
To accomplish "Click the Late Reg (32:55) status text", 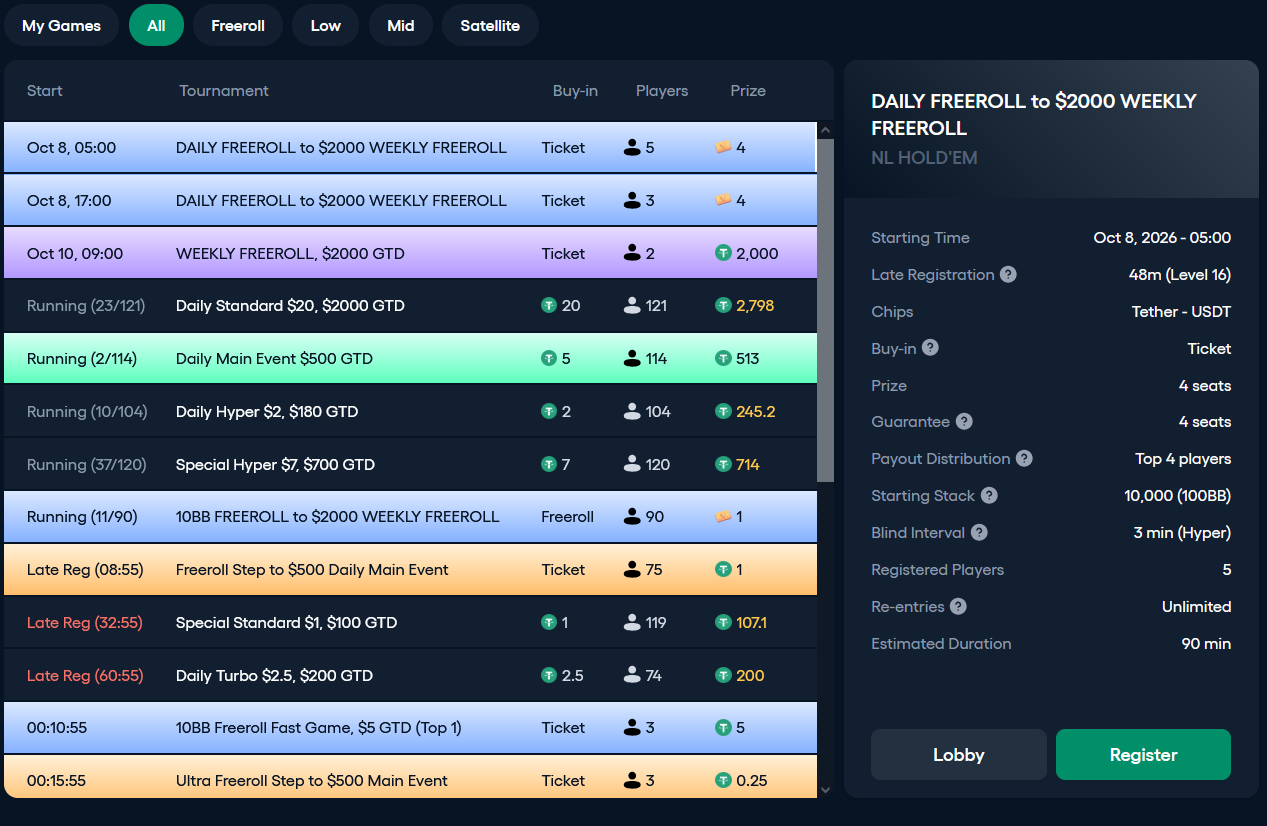I will point(85,623).
